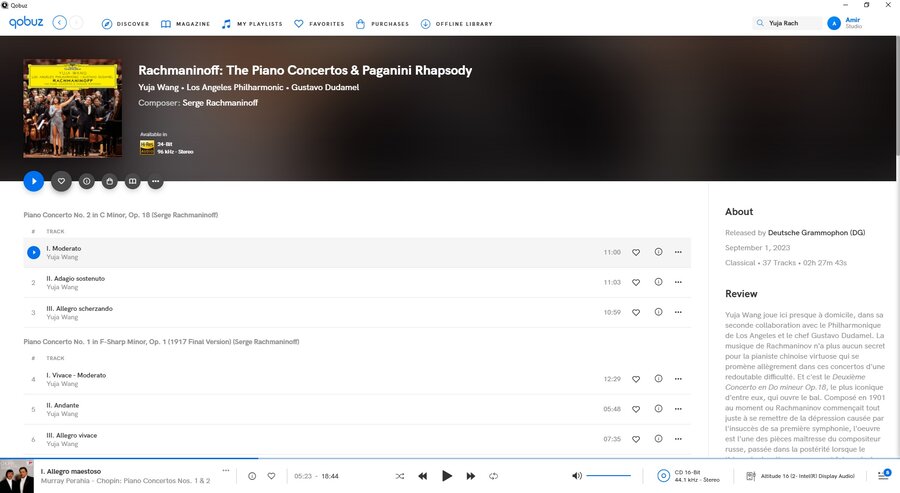Skip to next track

pos(471,476)
